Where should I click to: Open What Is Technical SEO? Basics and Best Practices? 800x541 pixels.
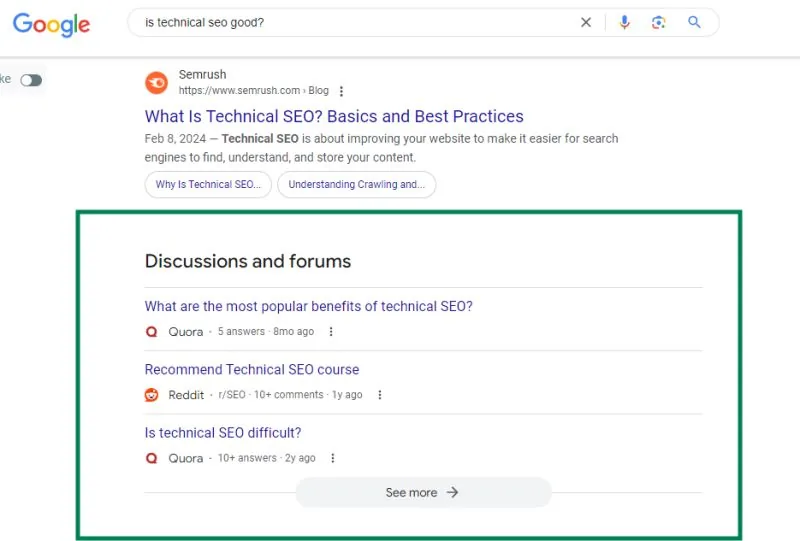(334, 116)
